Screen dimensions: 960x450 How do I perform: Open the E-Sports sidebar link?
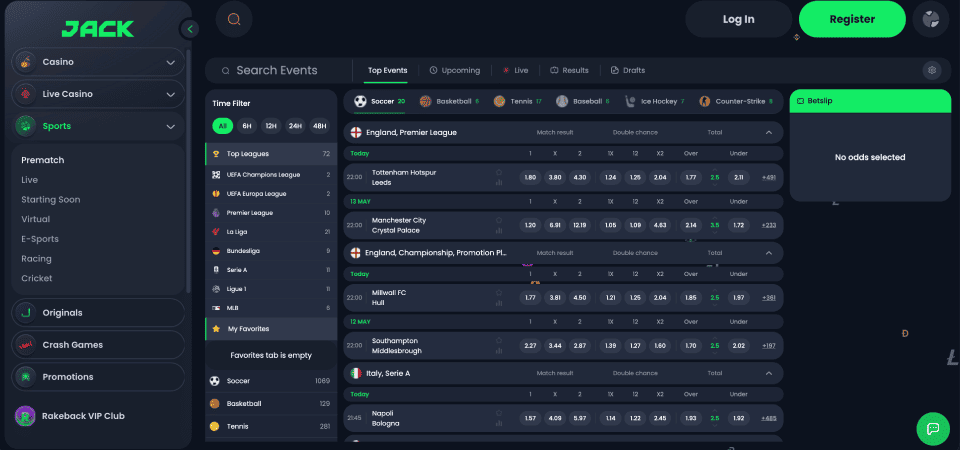[40, 239]
